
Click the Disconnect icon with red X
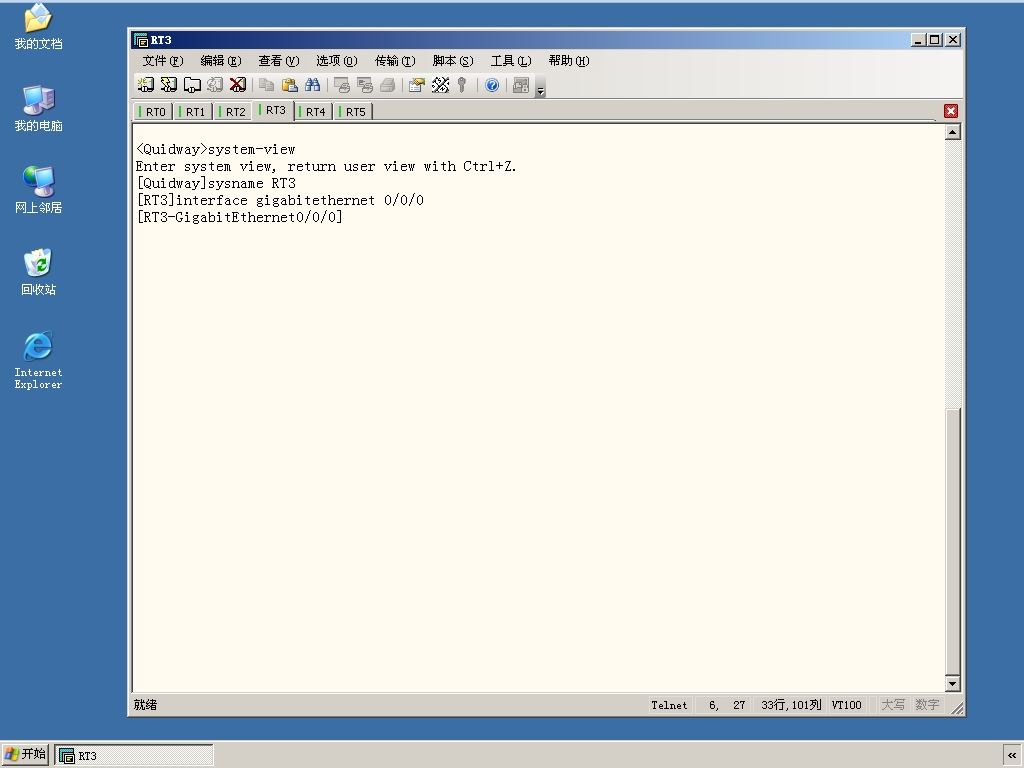238,85
